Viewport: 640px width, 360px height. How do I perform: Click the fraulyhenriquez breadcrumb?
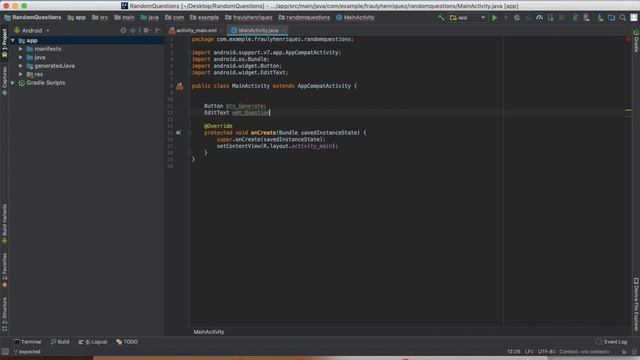point(249,18)
